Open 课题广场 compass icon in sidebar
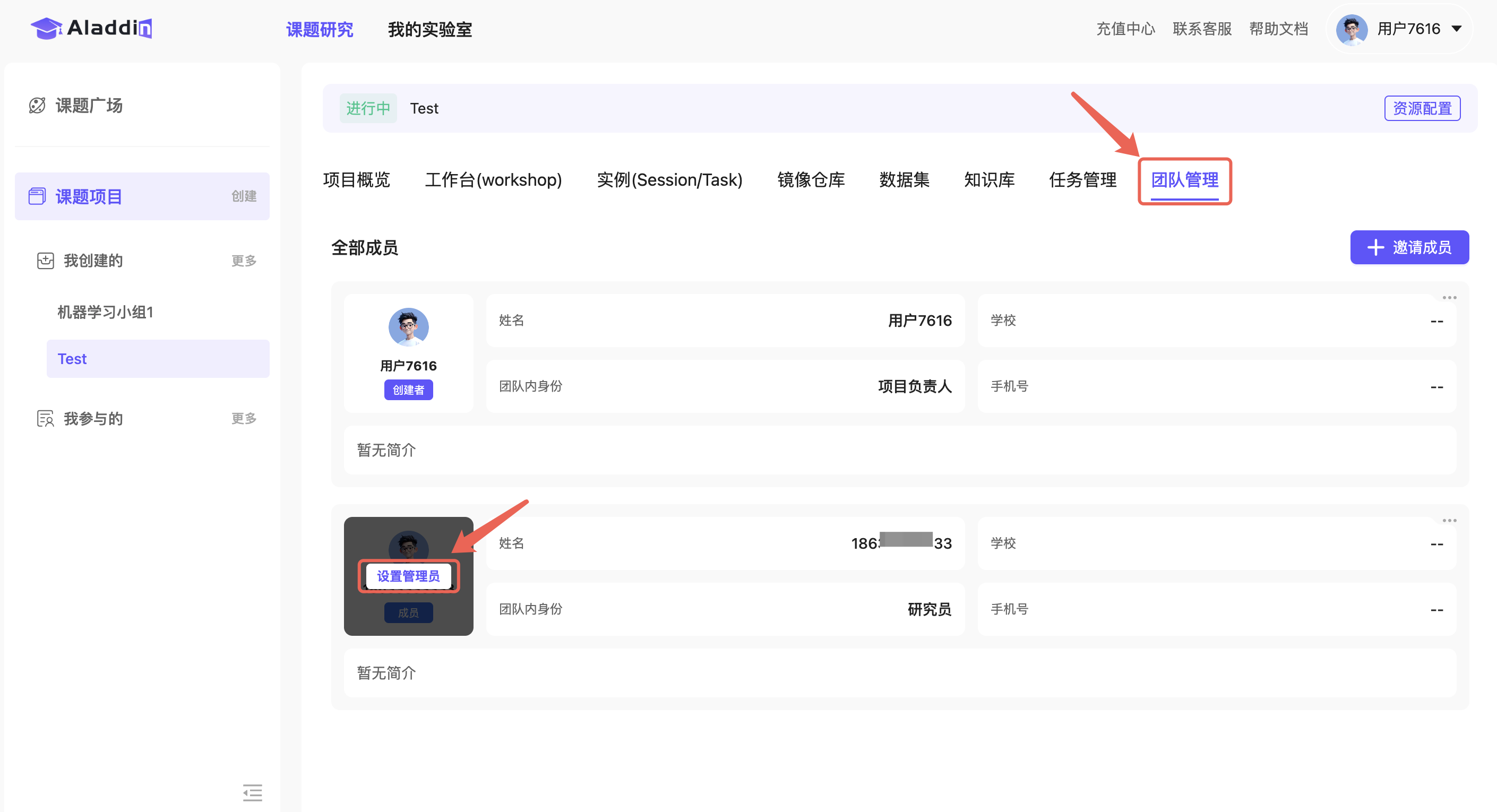Screen dimensions: 1497x812 (x=37, y=105)
